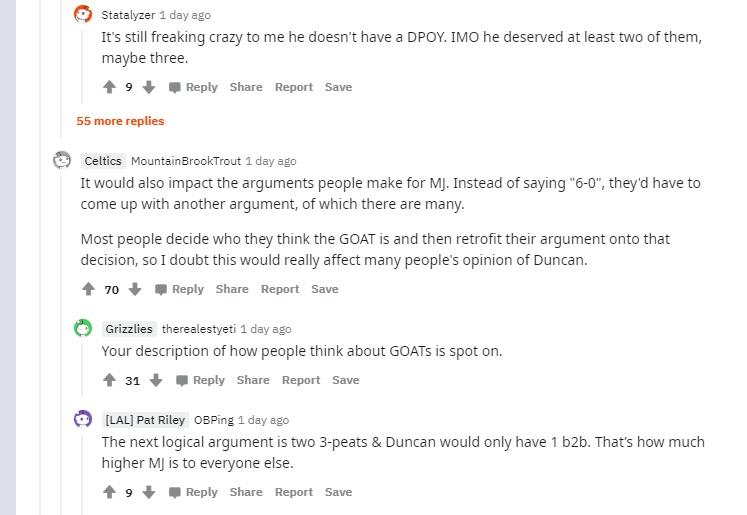Open Statalyzer's user profile
Screen dimensions: 747x515
(x=128, y=15)
